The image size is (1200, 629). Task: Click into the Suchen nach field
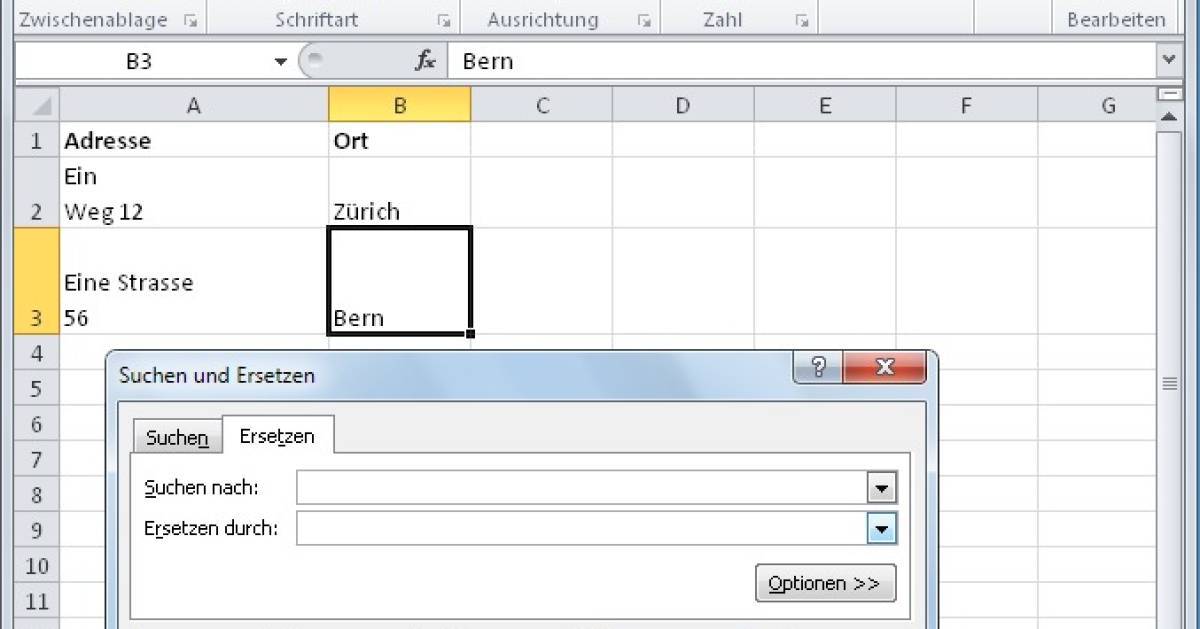[582, 488]
